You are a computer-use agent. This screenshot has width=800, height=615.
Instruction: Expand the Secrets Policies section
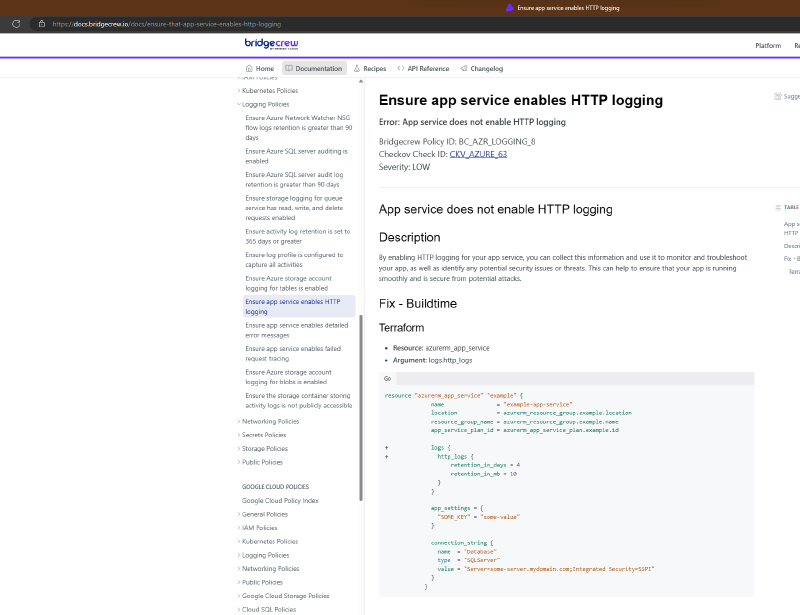pyautogui.click(x=239, y=435)
